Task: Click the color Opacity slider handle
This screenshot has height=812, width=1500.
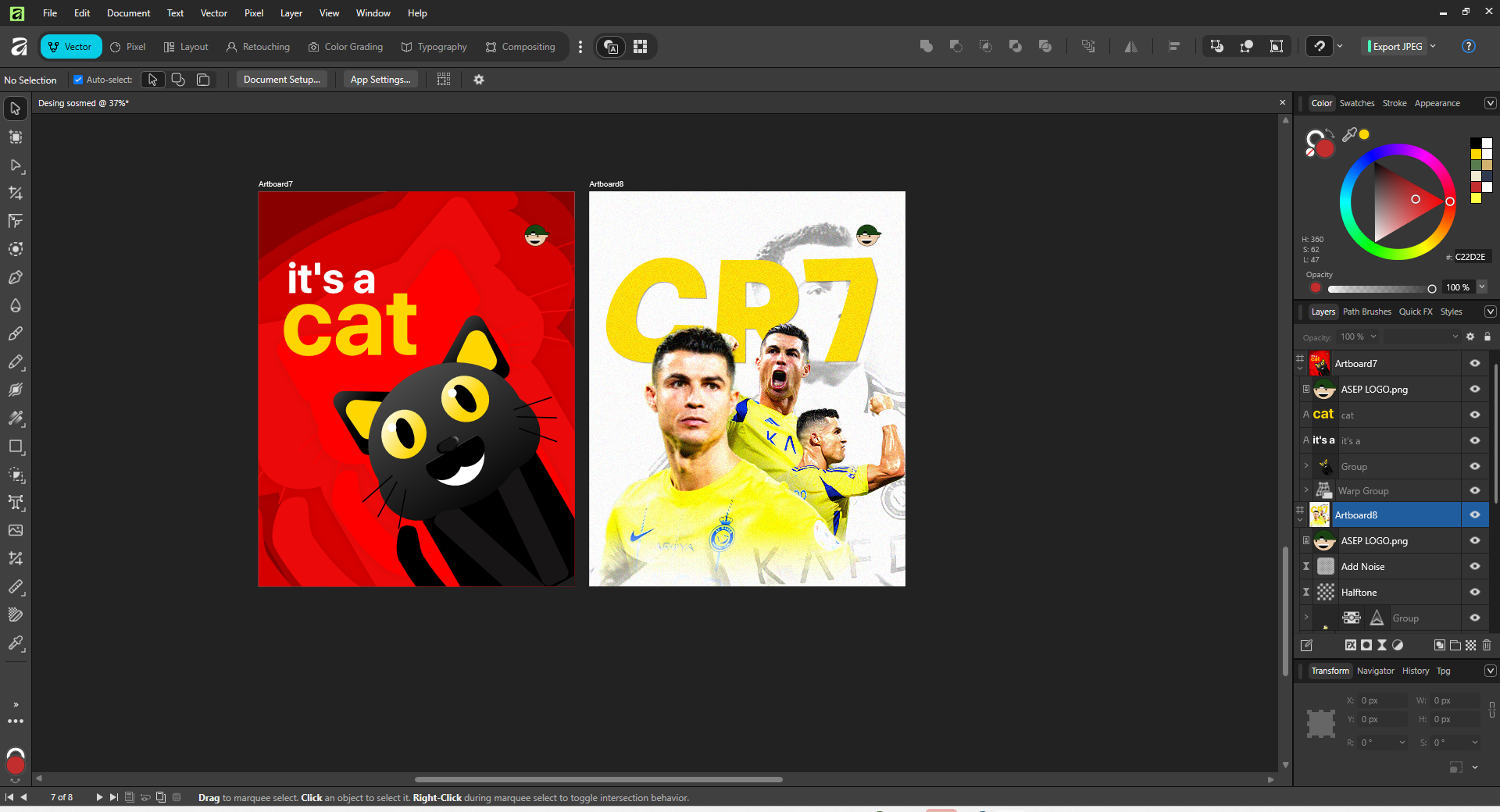Action: [1431, 289]
